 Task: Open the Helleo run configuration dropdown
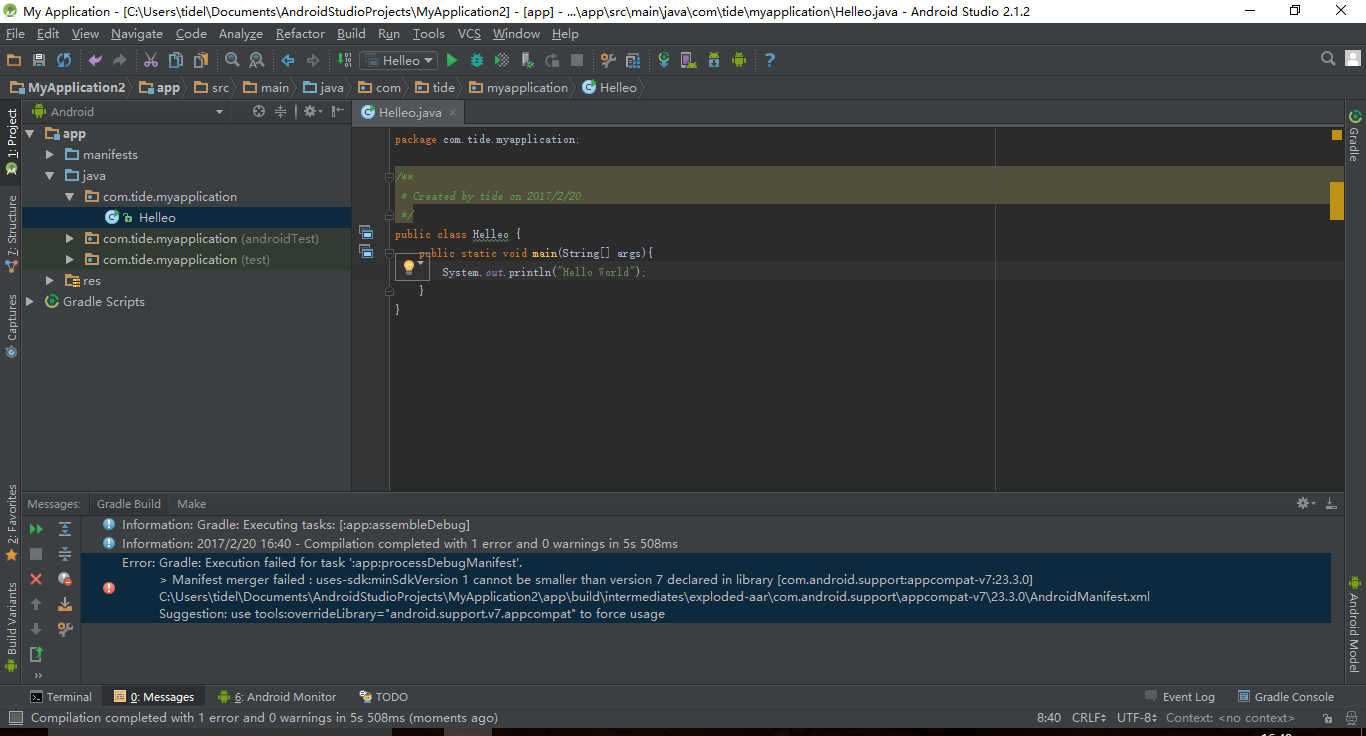(399, 60)
